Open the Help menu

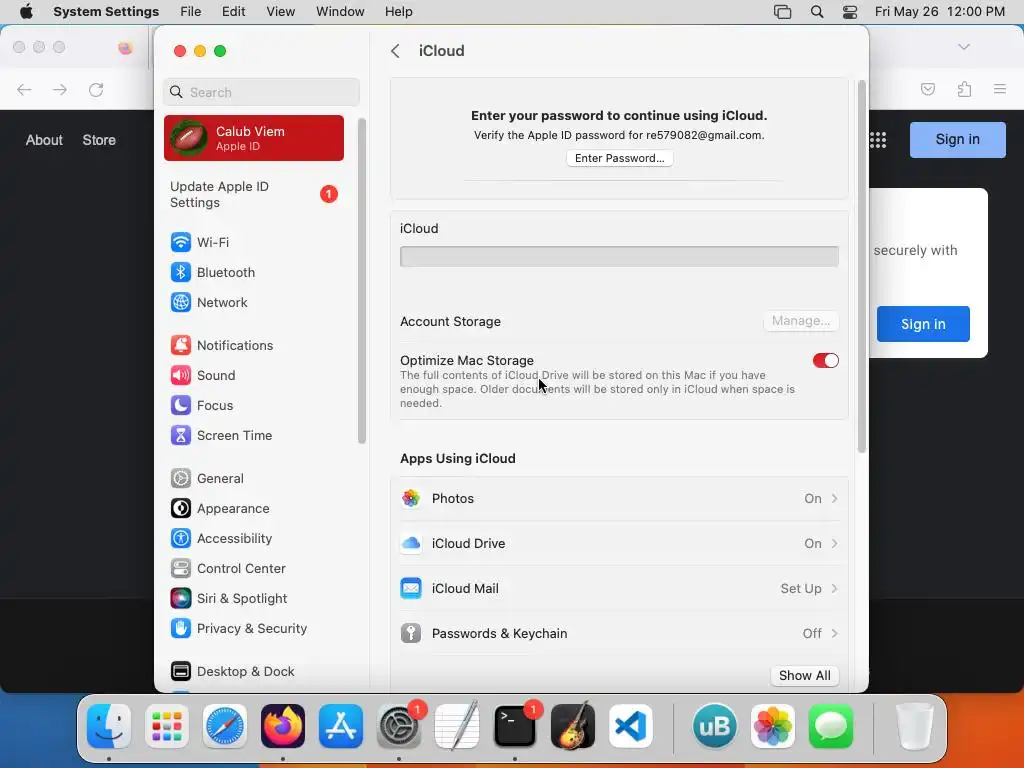pos(398,12)
